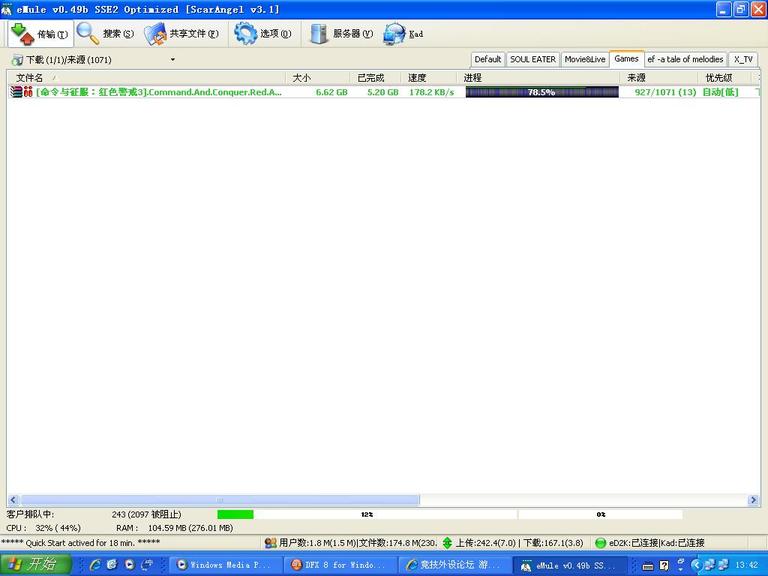Click the keyboard language bar icon in the tray
Screen dimensions: 768x576
point(648,566)
